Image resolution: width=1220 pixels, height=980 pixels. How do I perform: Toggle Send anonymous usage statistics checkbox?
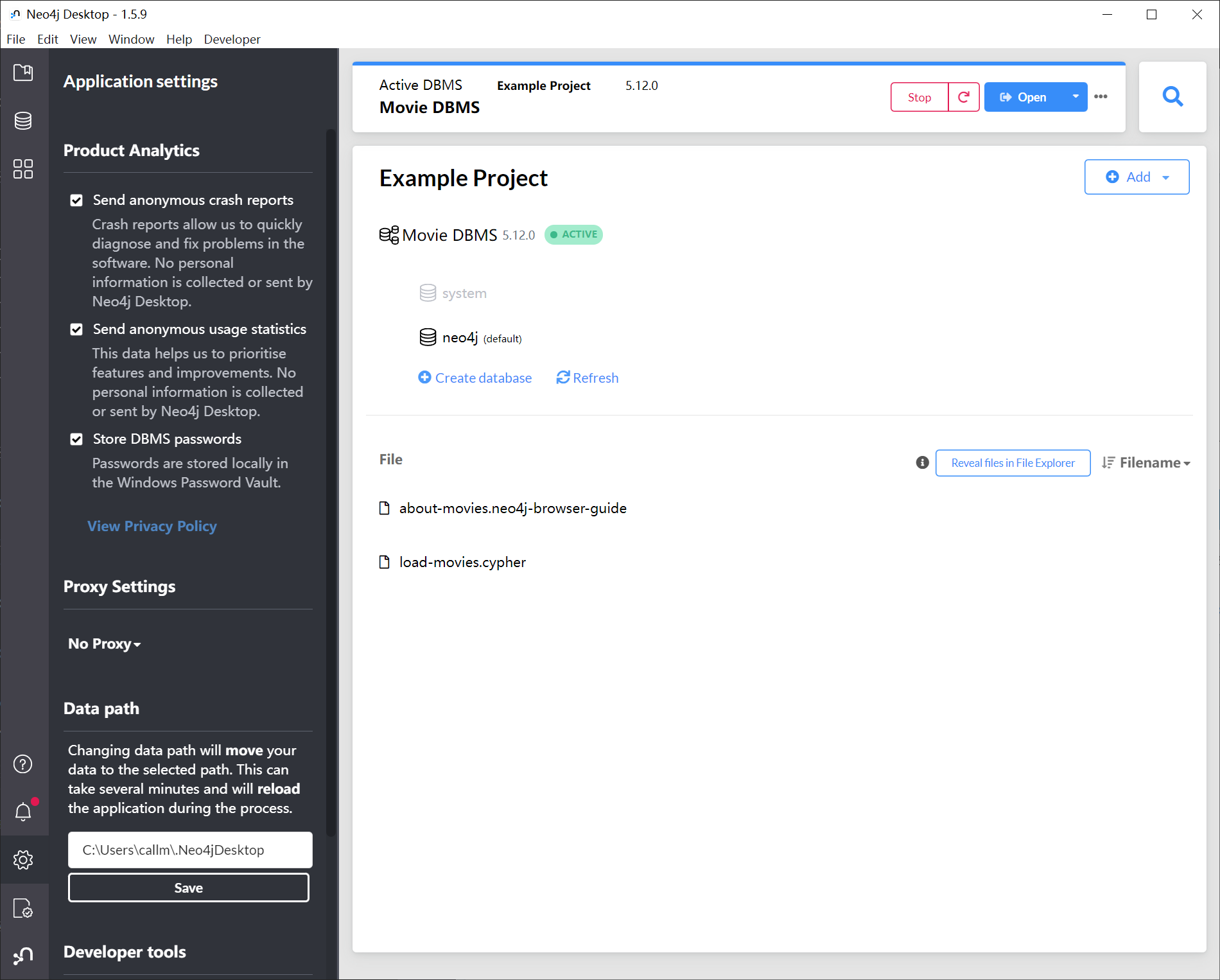click(76, 329)
